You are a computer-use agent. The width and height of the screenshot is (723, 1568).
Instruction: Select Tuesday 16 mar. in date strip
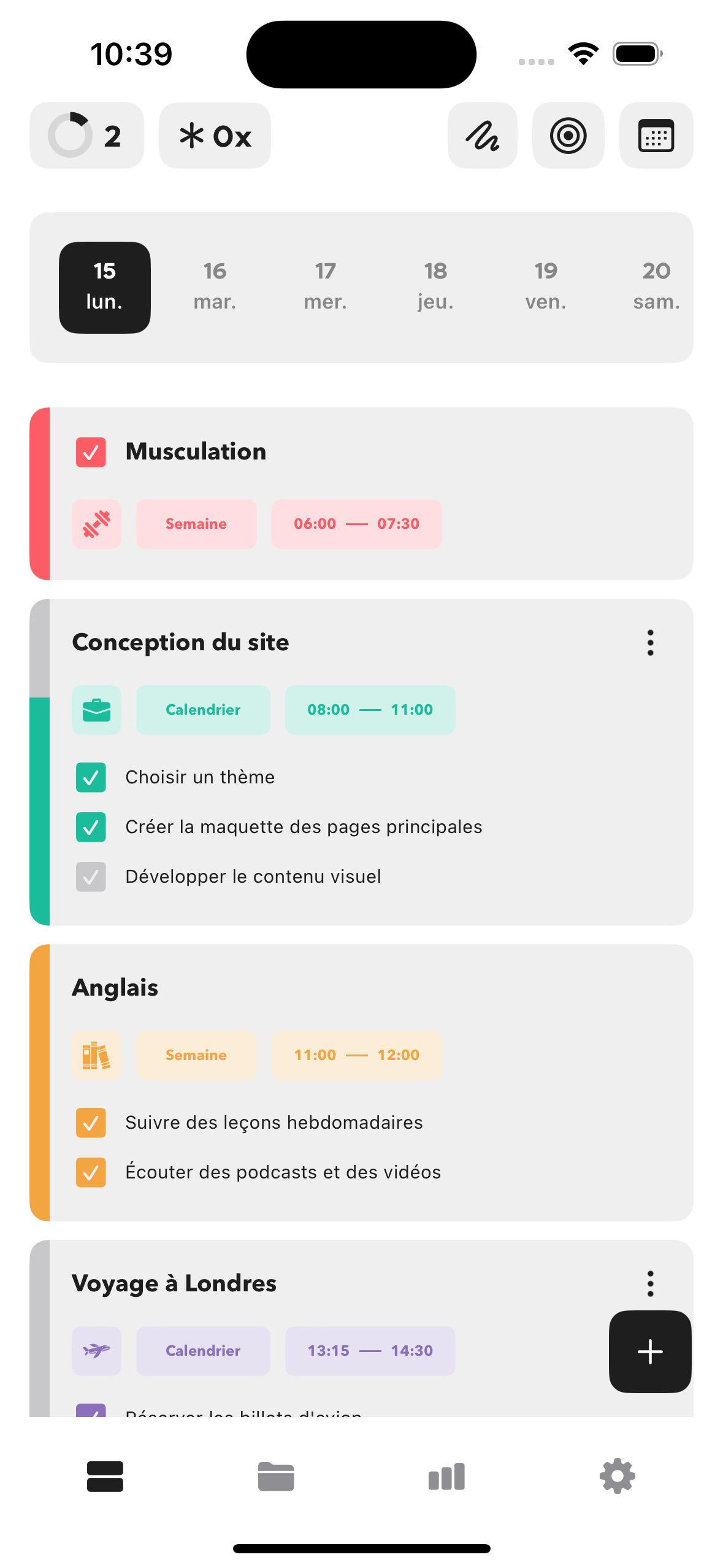coord(215,286)
